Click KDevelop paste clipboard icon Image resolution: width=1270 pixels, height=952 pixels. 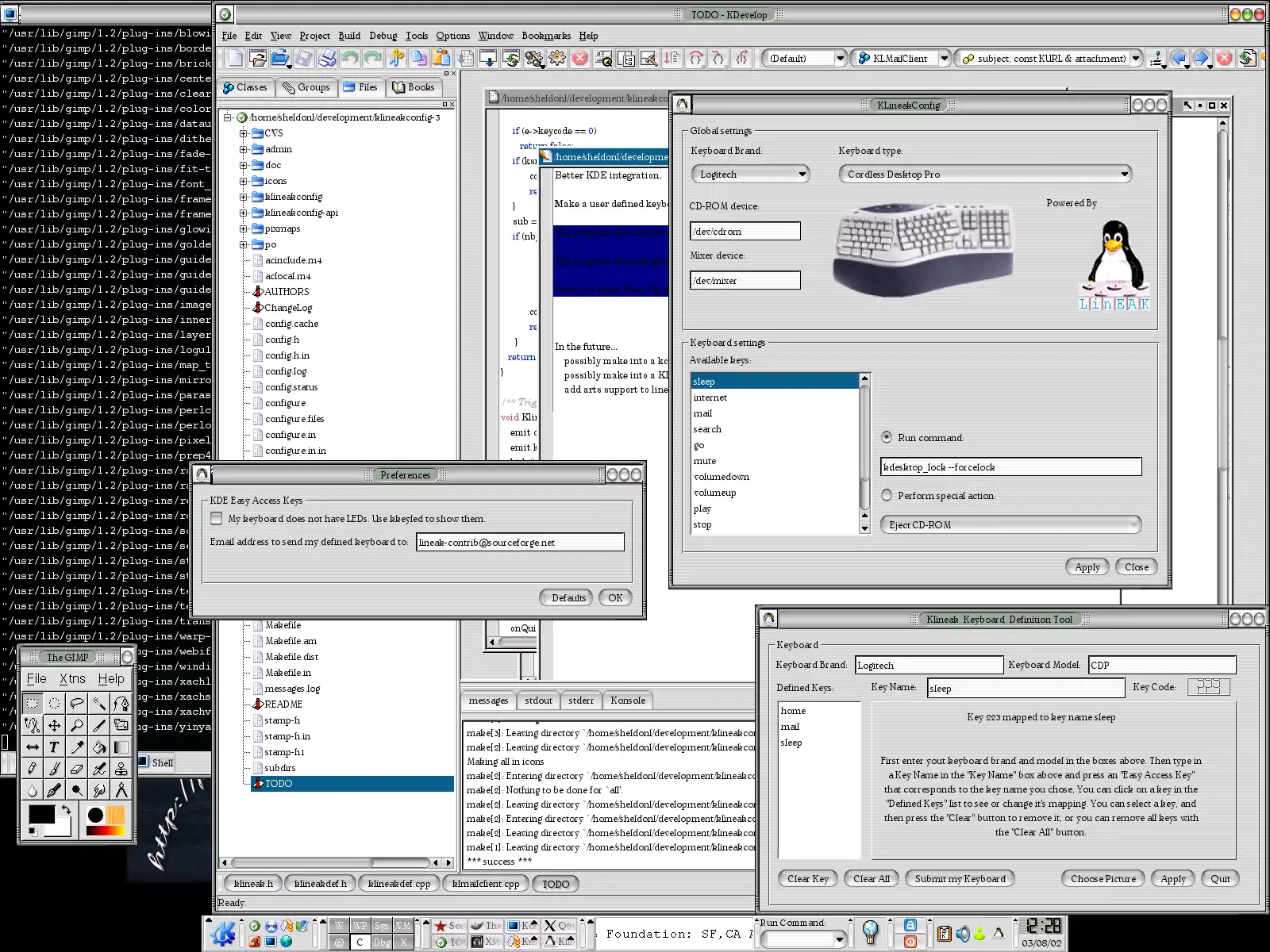pos(442,58)
